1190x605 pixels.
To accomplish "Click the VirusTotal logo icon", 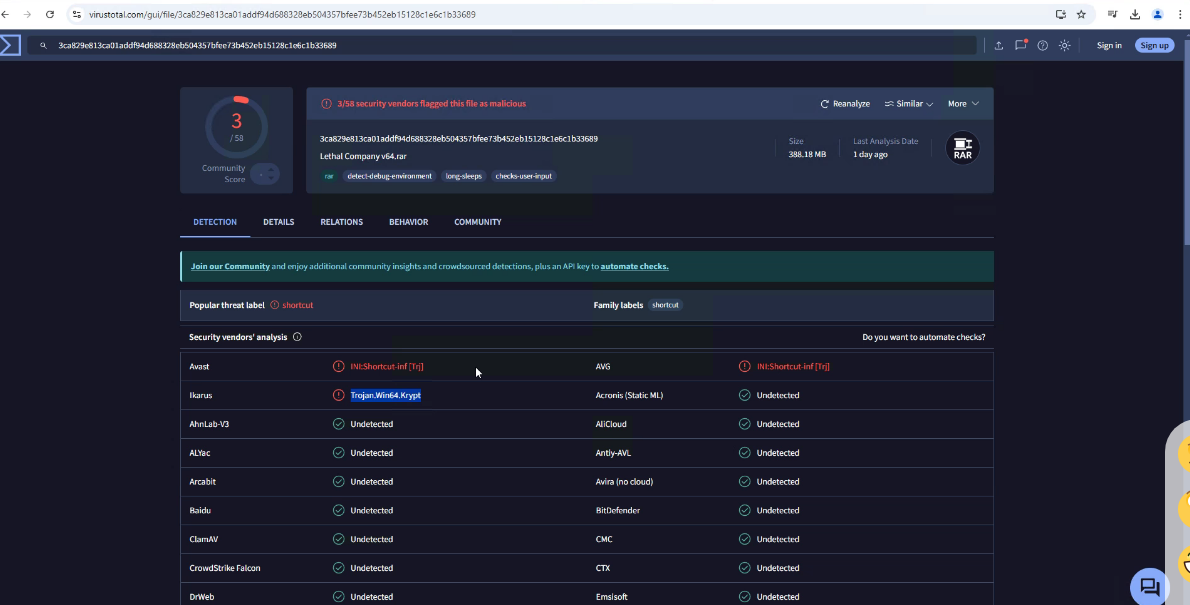I will coord(10,45).
